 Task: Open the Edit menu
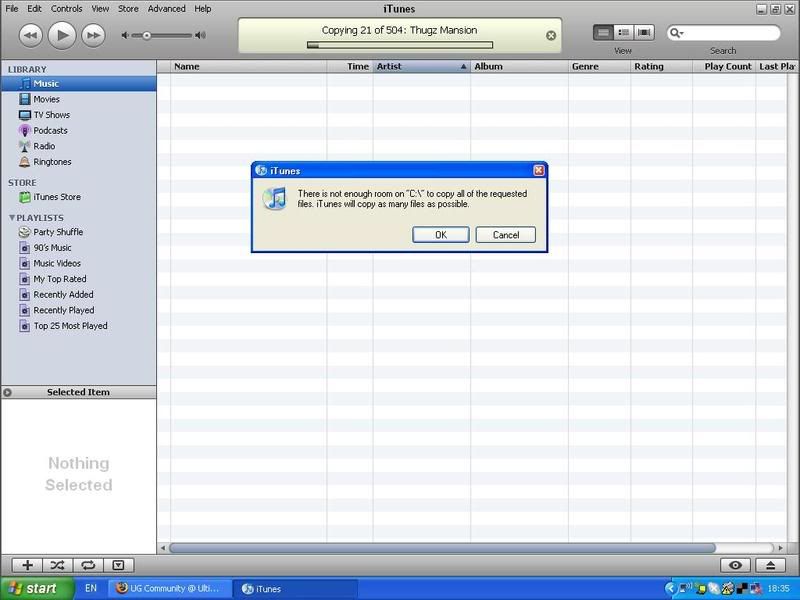click(35, 9)
